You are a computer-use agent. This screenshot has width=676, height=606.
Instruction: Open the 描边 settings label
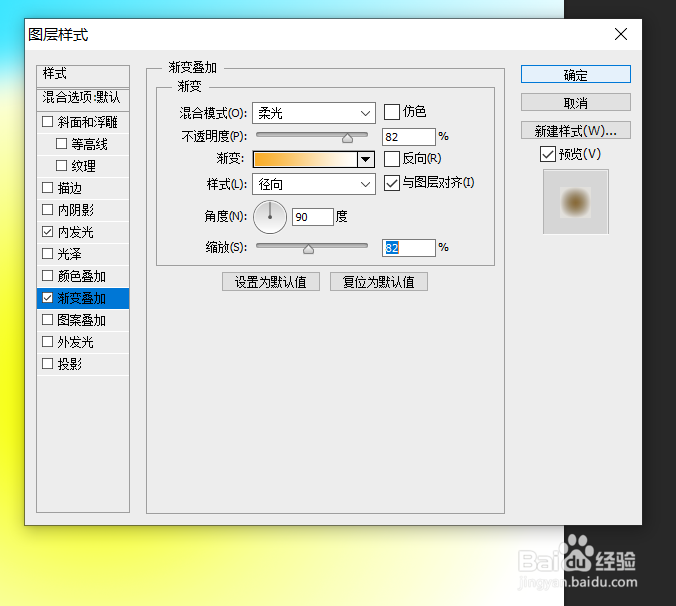69,188
